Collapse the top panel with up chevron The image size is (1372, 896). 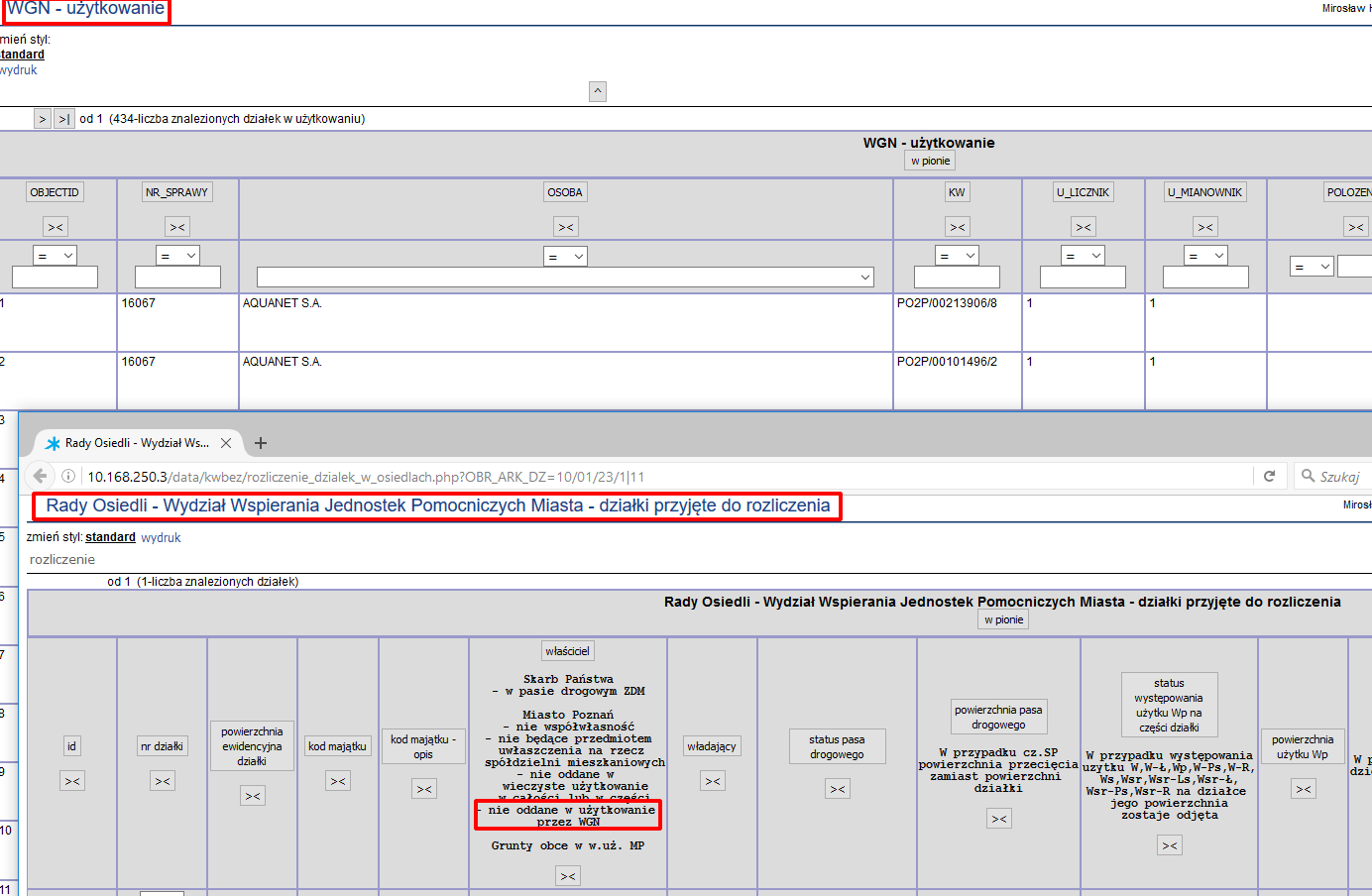(598, 91)
